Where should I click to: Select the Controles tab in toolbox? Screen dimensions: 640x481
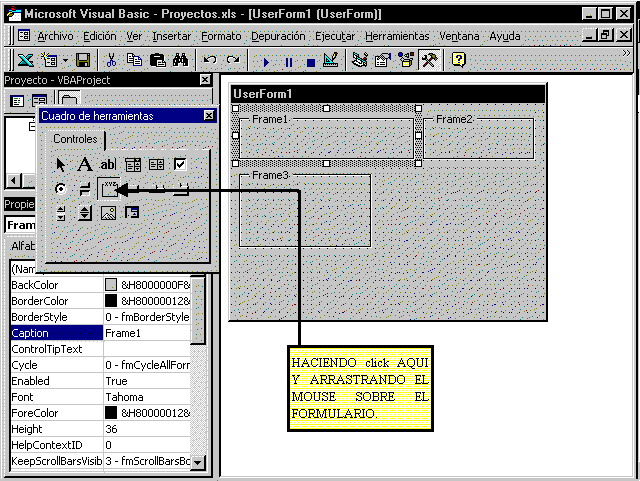(75, 139)
